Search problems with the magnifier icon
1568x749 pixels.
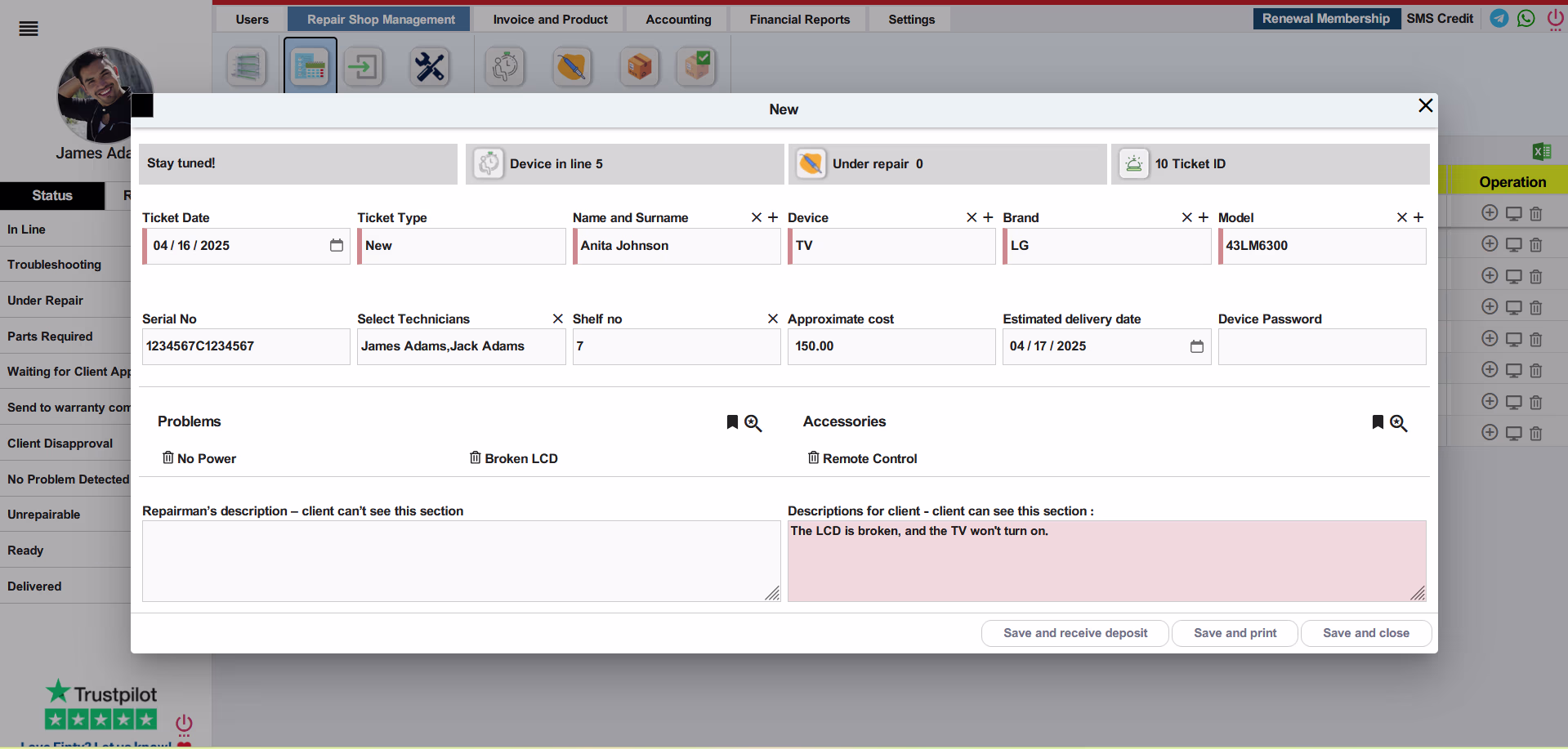(x=753, y=423)
